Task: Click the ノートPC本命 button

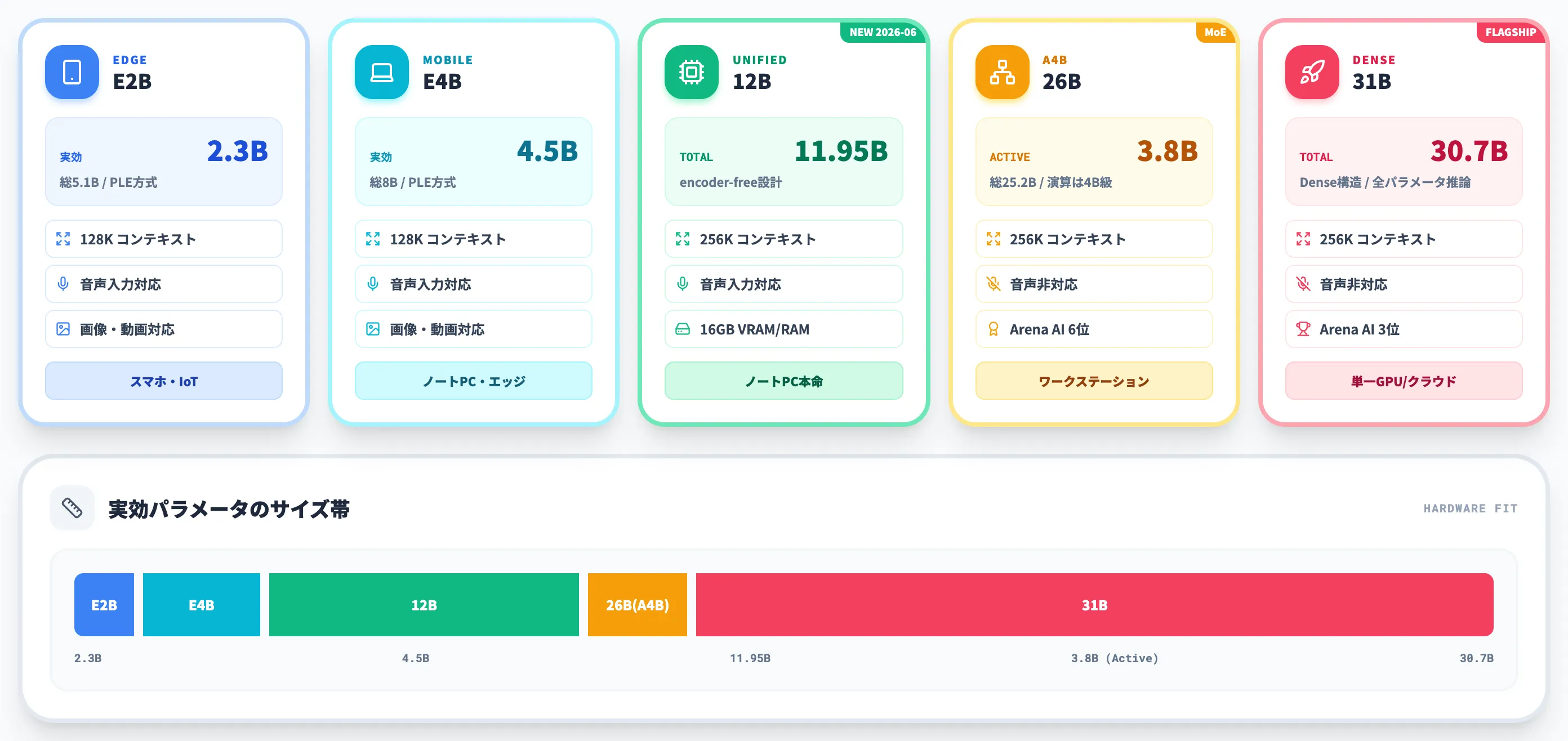Action: click(784, 381)
